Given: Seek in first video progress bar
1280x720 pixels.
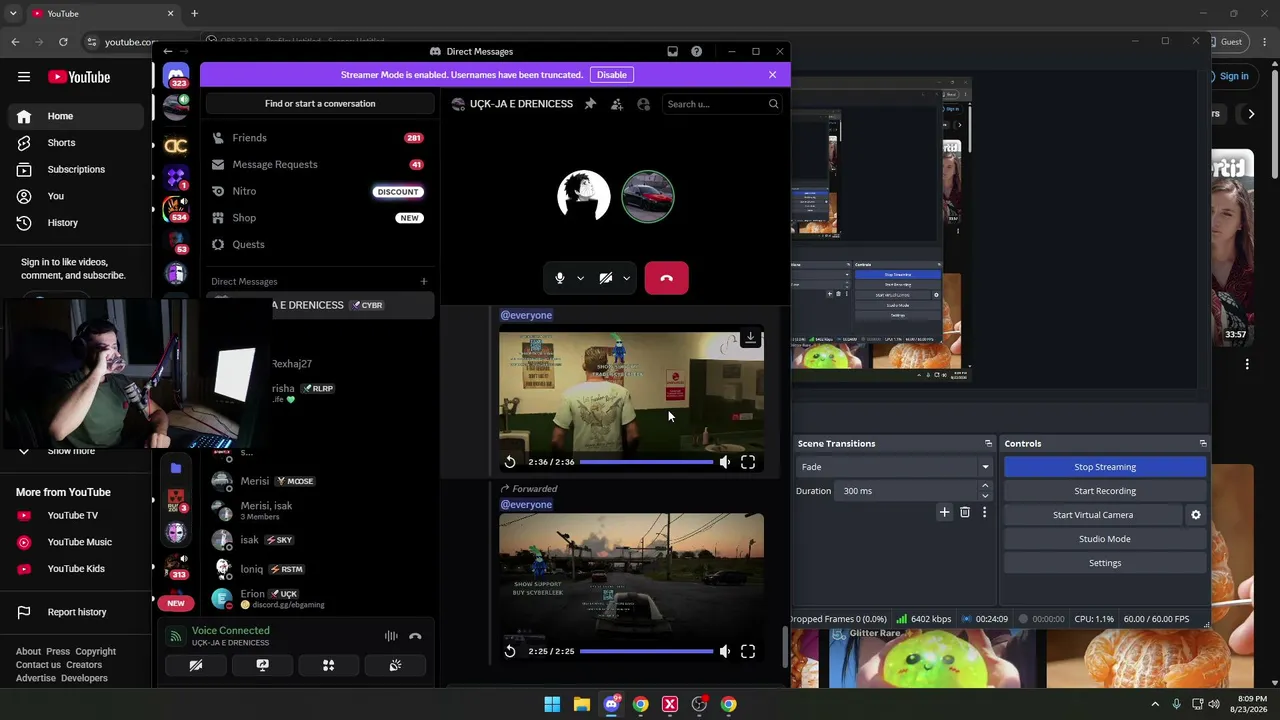Looking at the screenshot, I should point(646,462).
